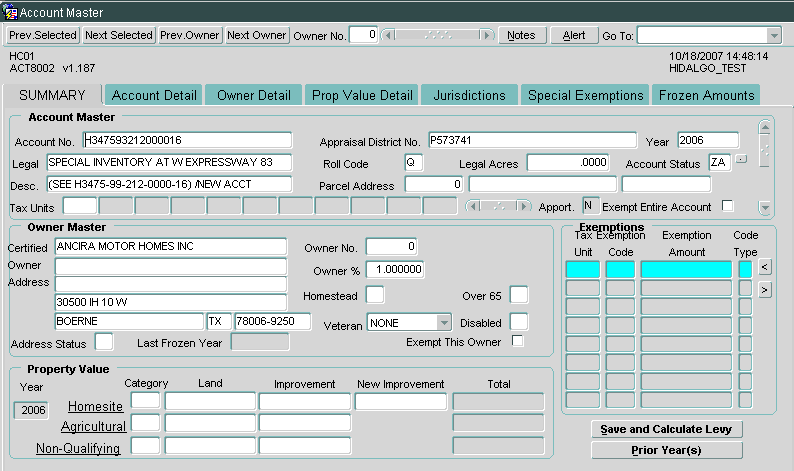The height and width of the screenshot is (471, 794).
Task: Click the Tax Units scroll left arrow
Action: pos(473,206)
